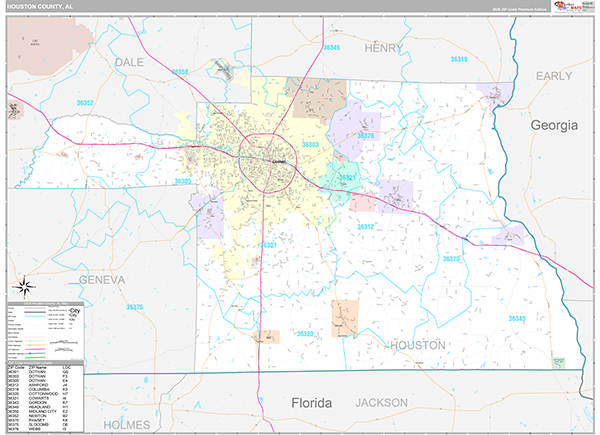Select the COWARTS row in the index
Screen dimensions: 600x435
click(45, 398)
